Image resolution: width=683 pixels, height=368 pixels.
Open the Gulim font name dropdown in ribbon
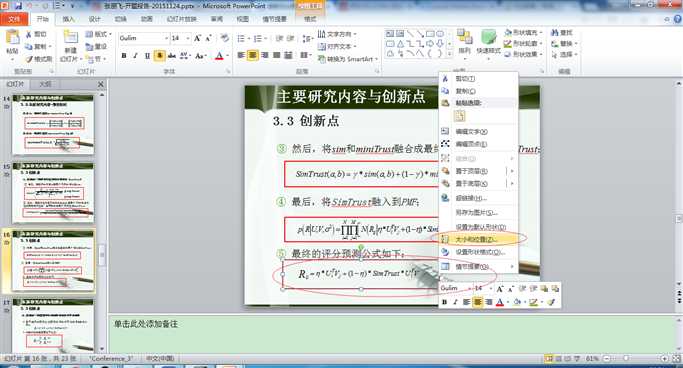point(166,38)
